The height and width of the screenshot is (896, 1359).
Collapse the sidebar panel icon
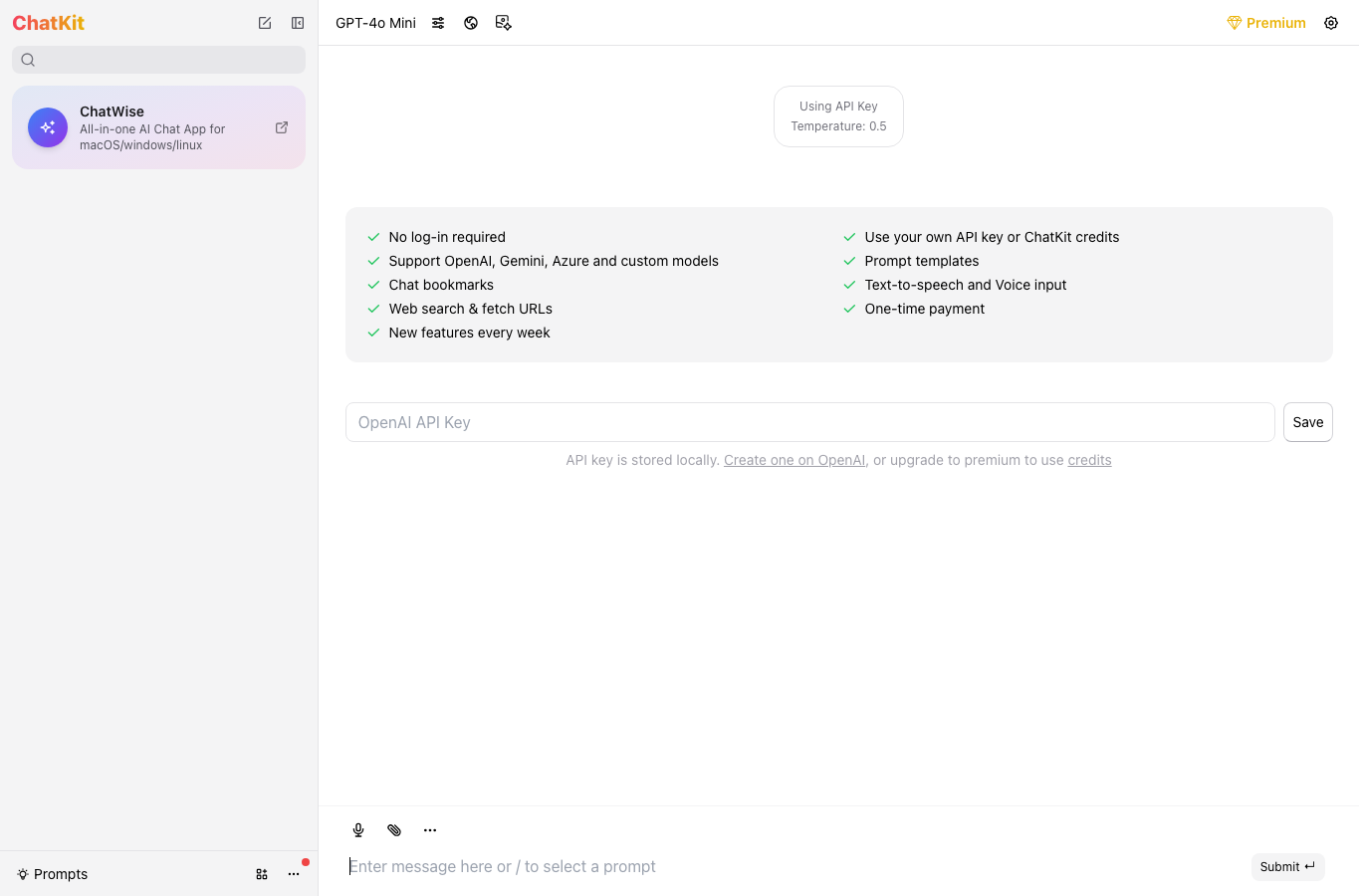(x=298, y=23)
